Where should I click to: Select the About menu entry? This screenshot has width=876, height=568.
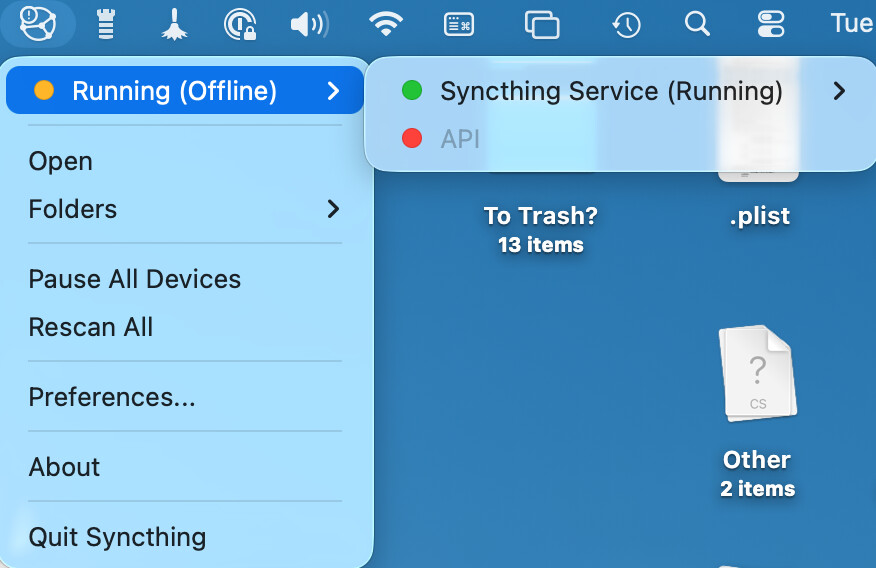(64, 467)
